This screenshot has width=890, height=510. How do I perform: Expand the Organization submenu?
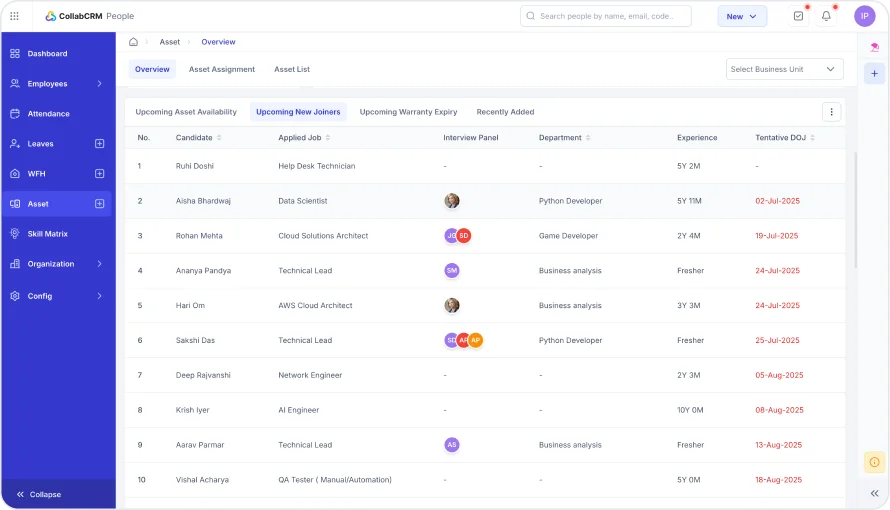point(99,264)
